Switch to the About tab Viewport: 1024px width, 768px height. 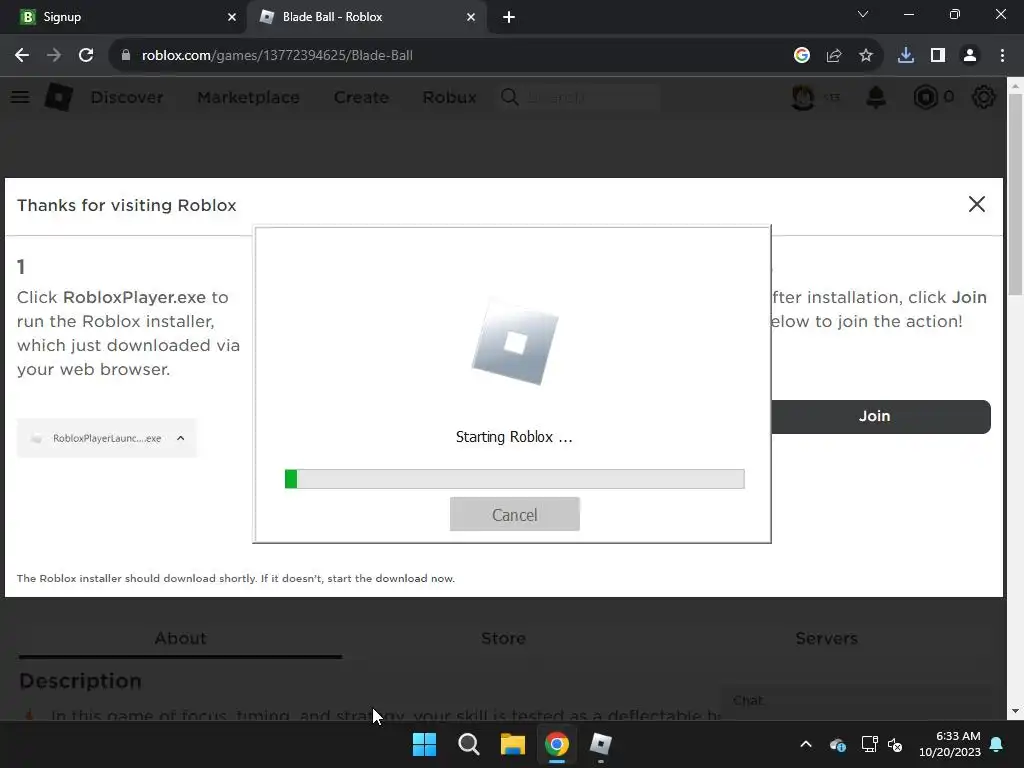tap(180, 638)
